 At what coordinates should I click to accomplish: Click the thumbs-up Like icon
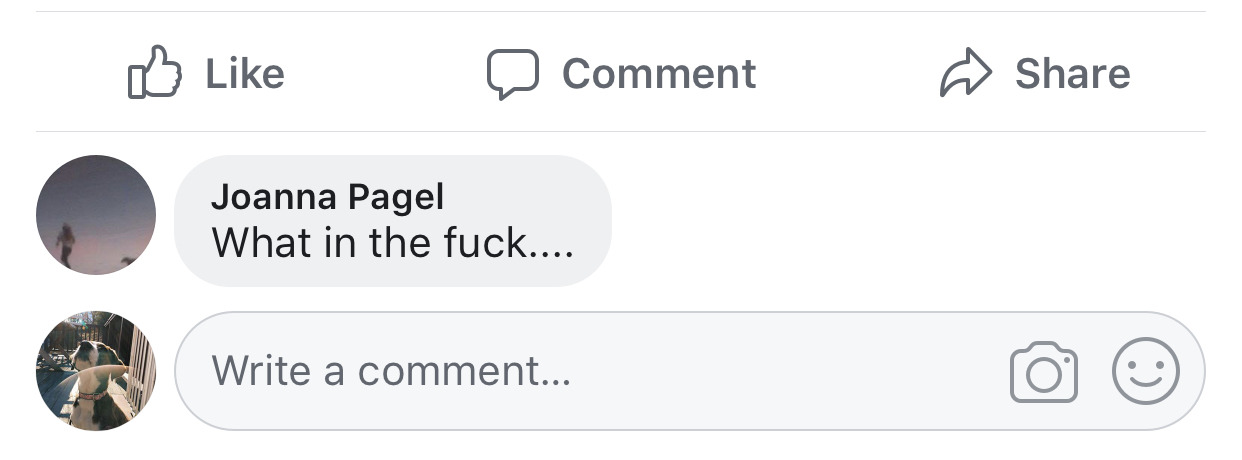point(155,73)
